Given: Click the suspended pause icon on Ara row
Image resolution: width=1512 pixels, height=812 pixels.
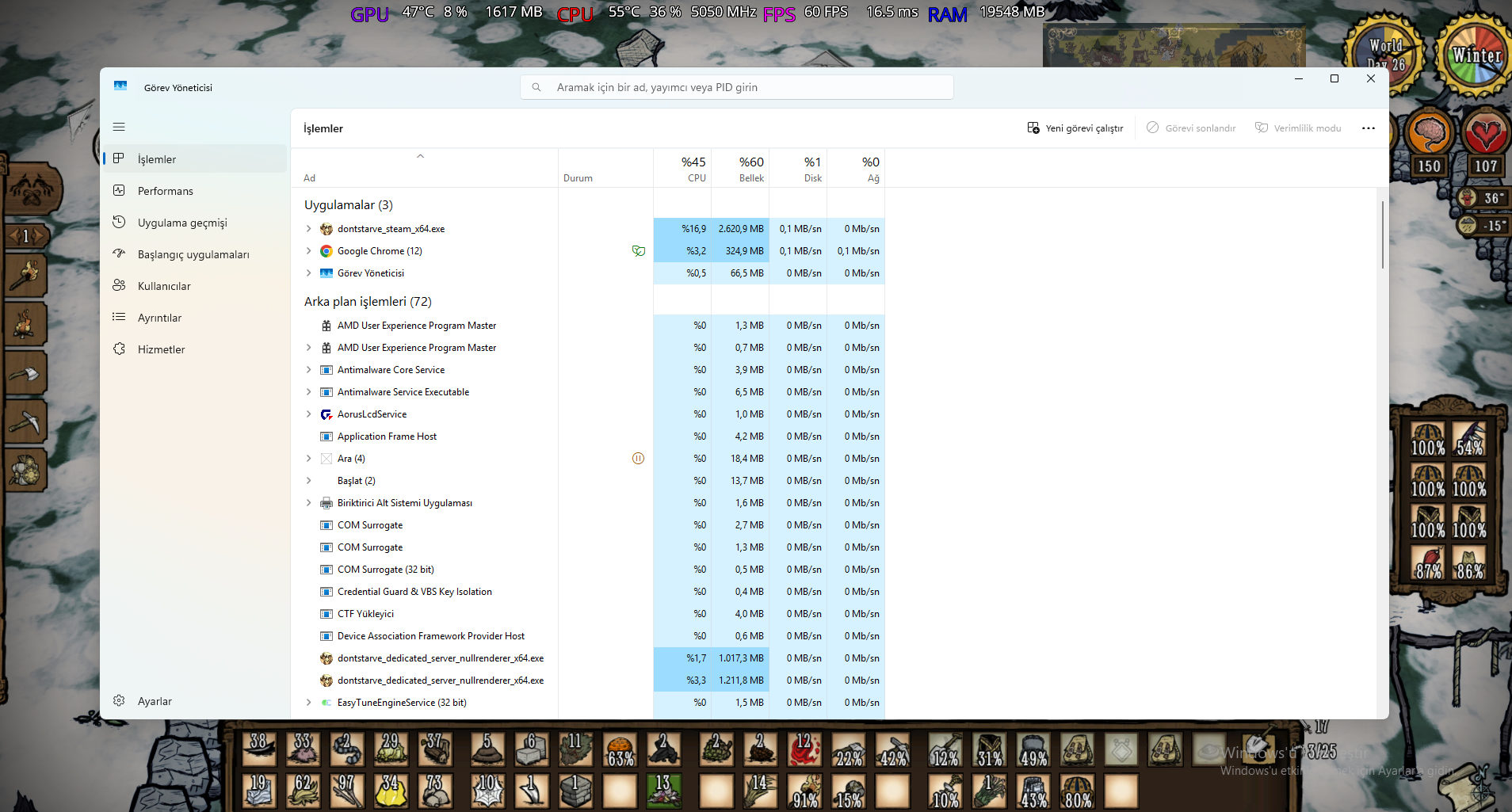Looking at the screenshot, I should (639, 459).
